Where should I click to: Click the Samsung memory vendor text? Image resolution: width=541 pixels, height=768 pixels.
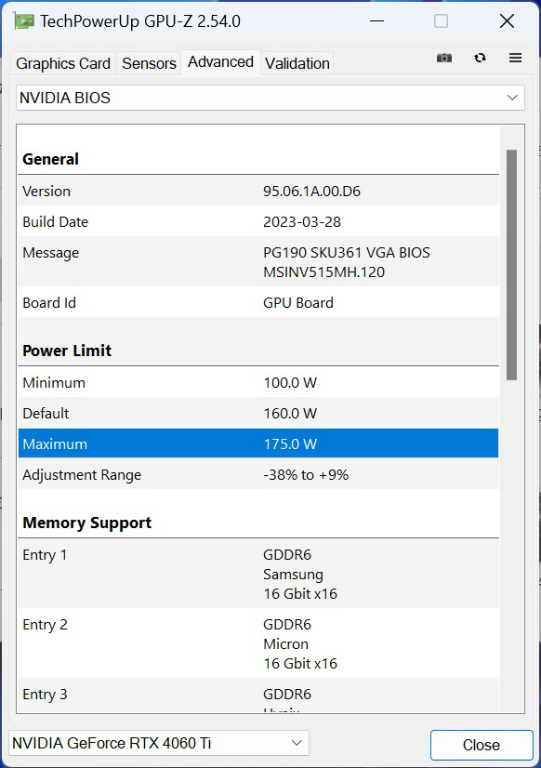(x=293, y=574)
